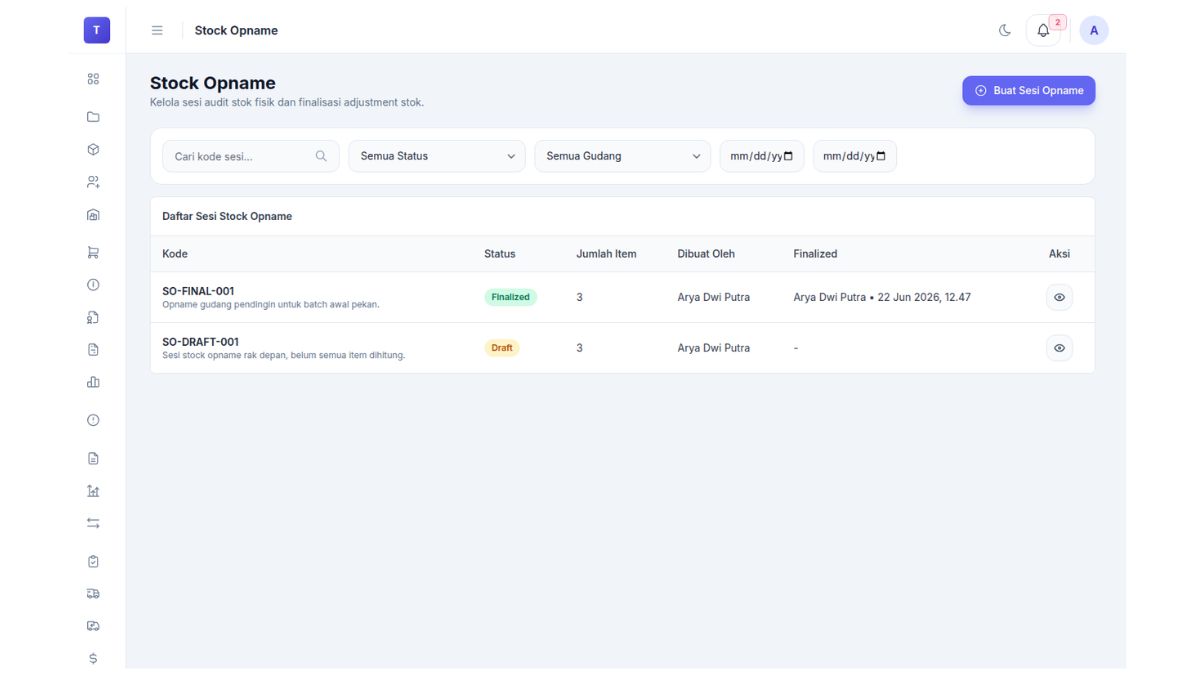
Task: Open the warehouse icon in sidebar
Action: point(93,214)
